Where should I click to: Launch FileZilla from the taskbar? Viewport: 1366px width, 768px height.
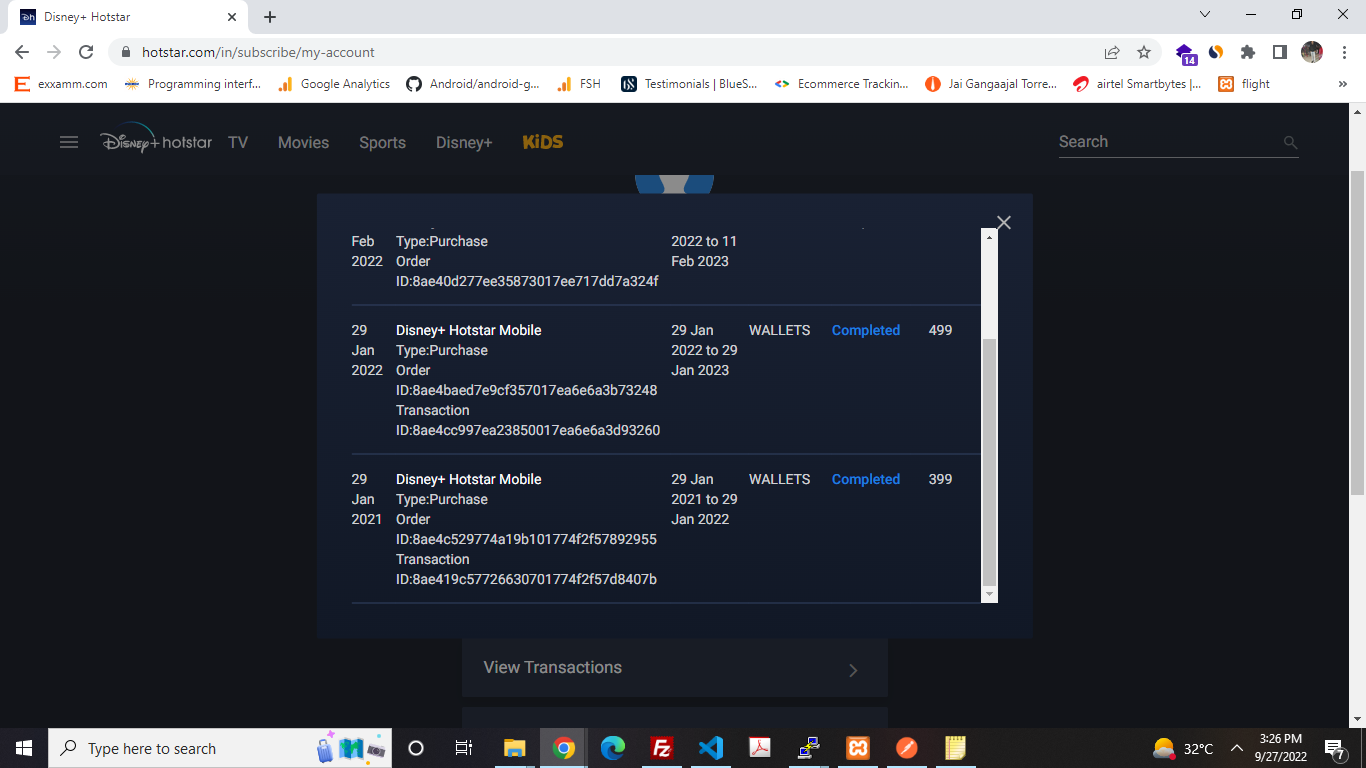coord(661,747)
